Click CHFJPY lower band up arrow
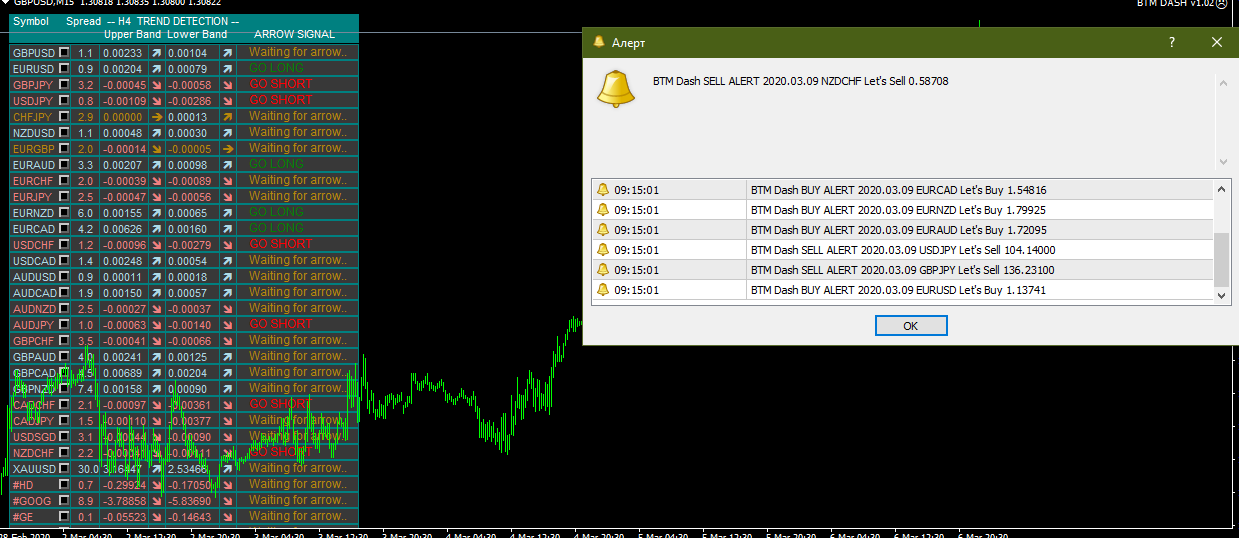The width and height of the screenshot is (1239, 538). [227, 116]
